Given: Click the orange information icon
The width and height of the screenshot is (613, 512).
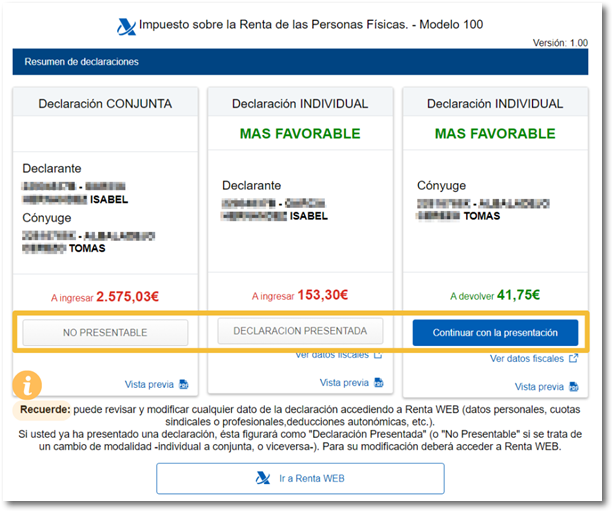Looking at the screenshot, I should (x=26, y=384).
